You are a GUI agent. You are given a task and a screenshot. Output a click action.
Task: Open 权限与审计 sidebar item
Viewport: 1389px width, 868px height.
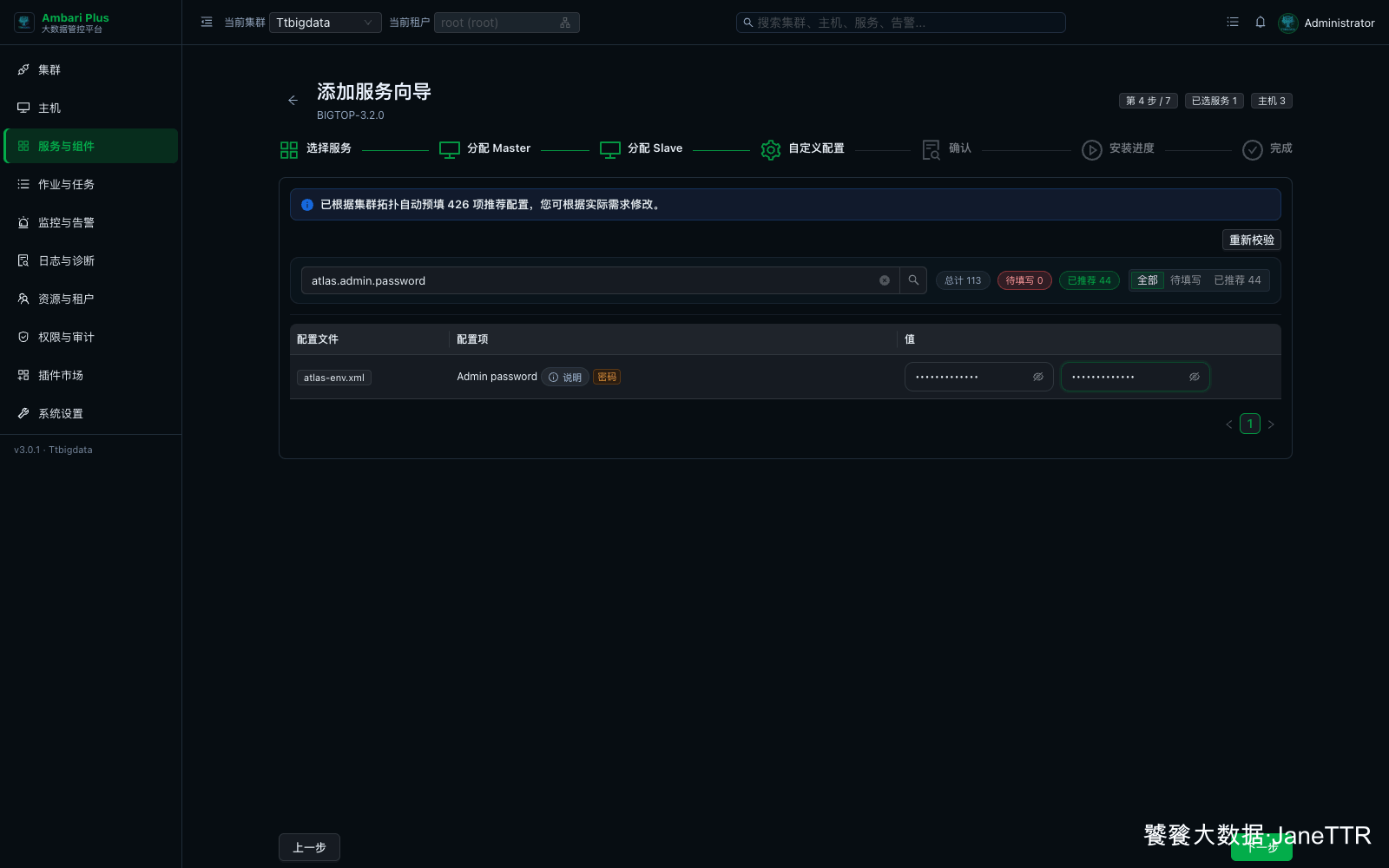pyautogui.click(x=91, y=337)
